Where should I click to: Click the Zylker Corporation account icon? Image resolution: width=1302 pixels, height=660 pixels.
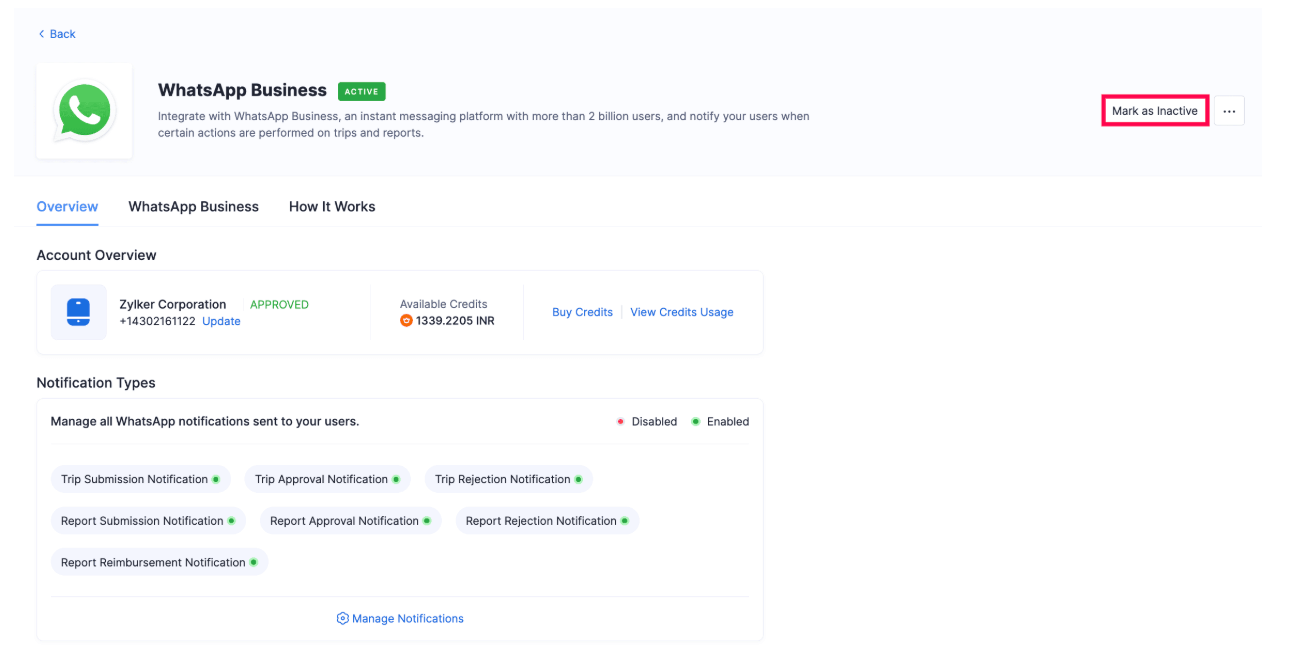[x=78, y=312]
